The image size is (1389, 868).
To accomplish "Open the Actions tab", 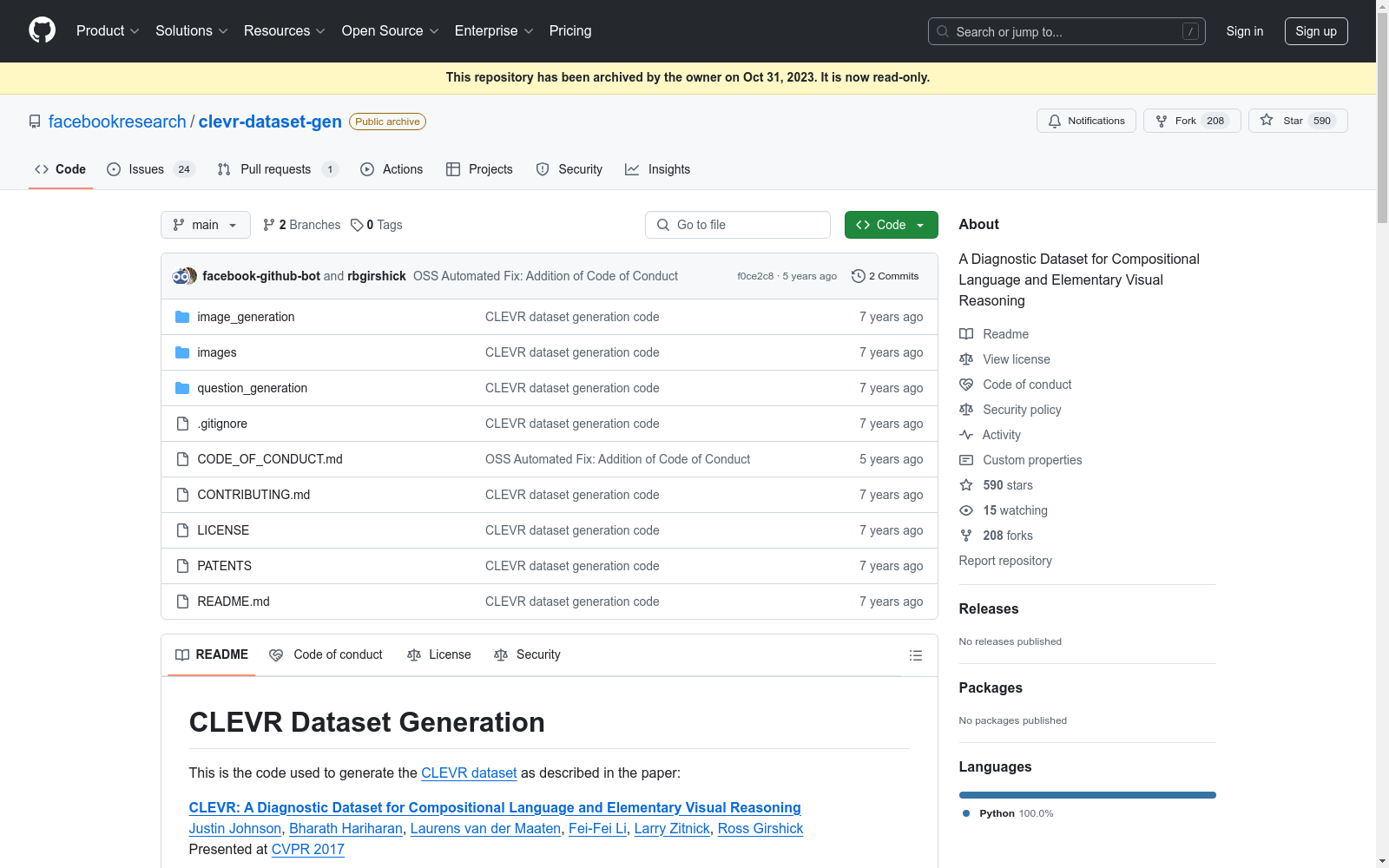I will (392, 169).
